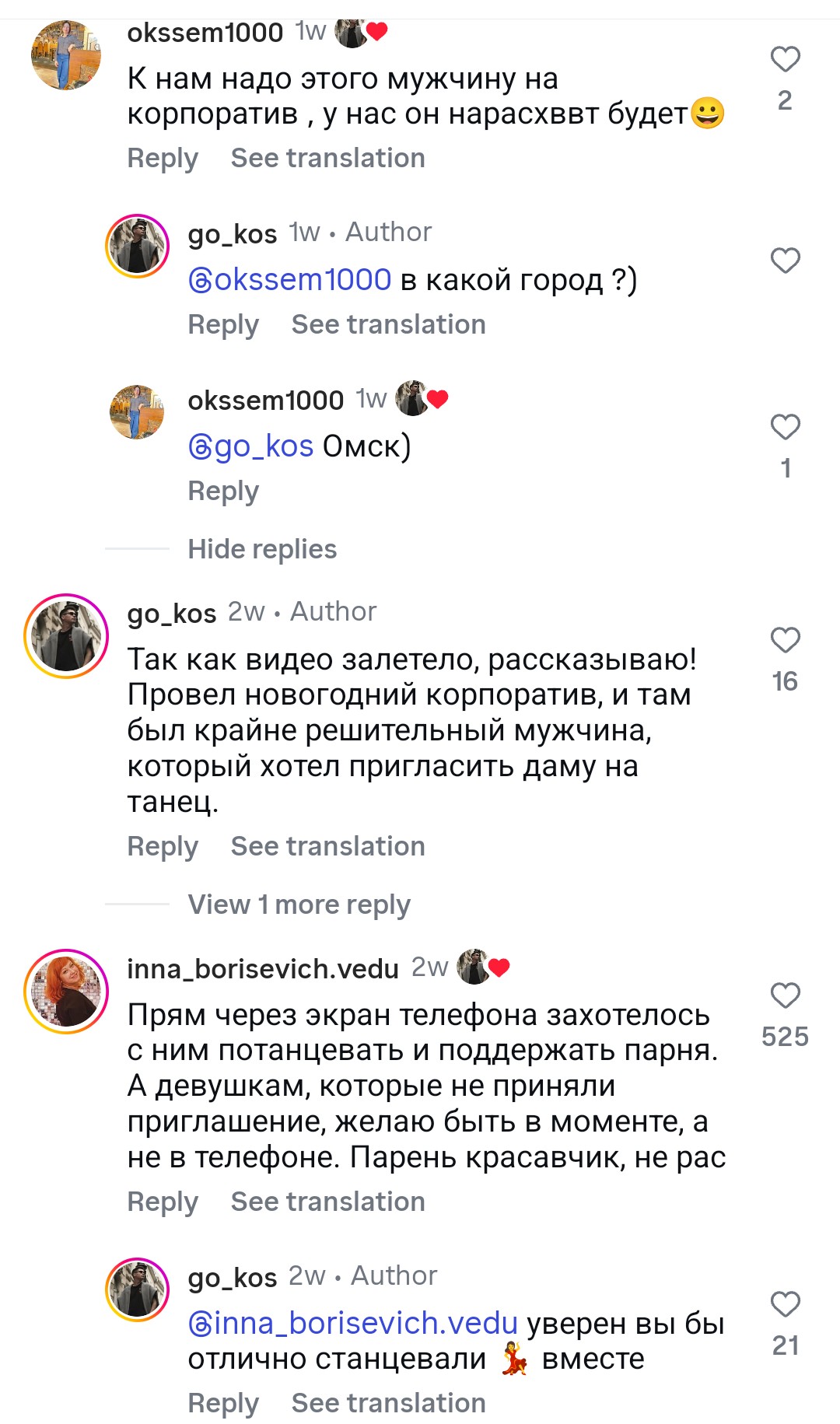Viewport: 840px width, 1424px height.
Task: Tap go_kos avatar beside 'в какой город' reply
Action: pos(137,246)
